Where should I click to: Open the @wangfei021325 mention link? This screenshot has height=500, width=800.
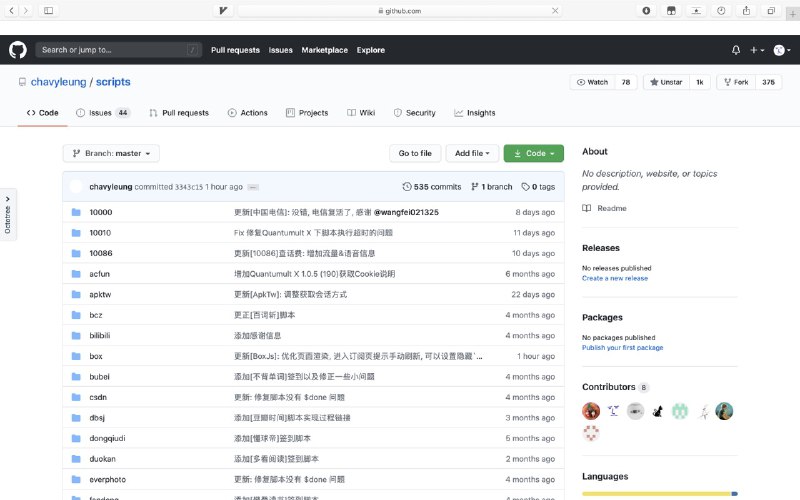click(x=406, y=212)
